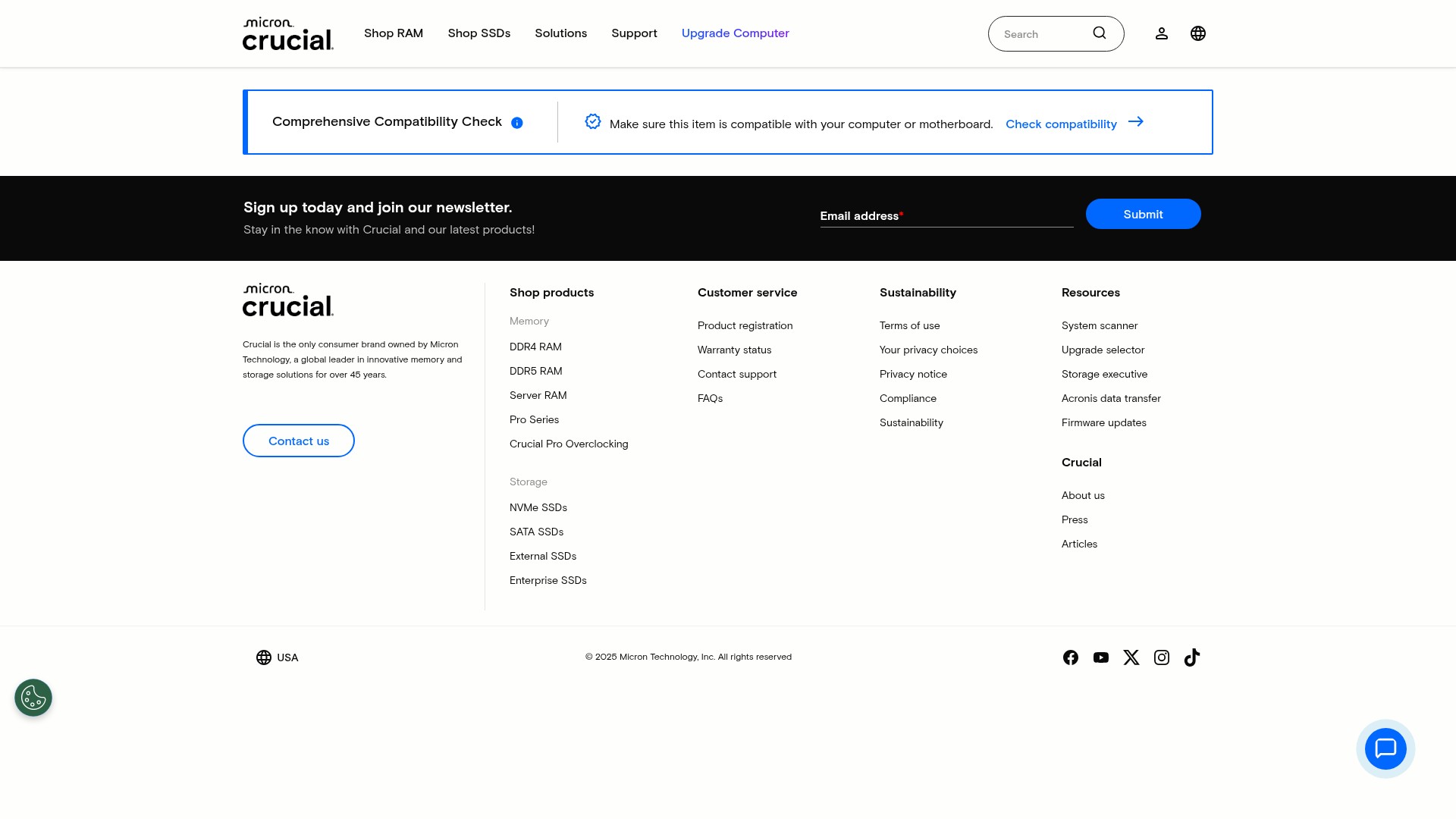Open the Solutions menu
Image resolution: width=1456 pixels, height=819 pixels.
tap(561, 33)
